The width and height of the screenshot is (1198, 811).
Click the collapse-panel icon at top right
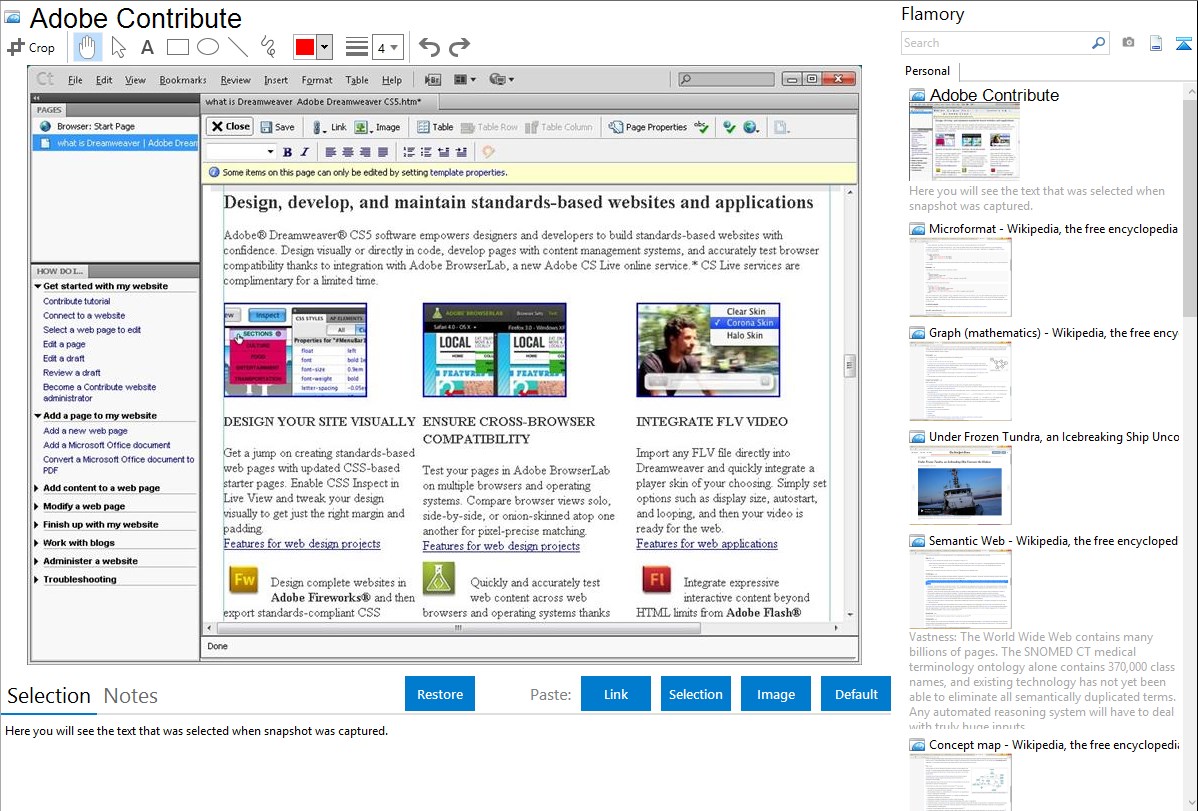tap(1183, 43)
